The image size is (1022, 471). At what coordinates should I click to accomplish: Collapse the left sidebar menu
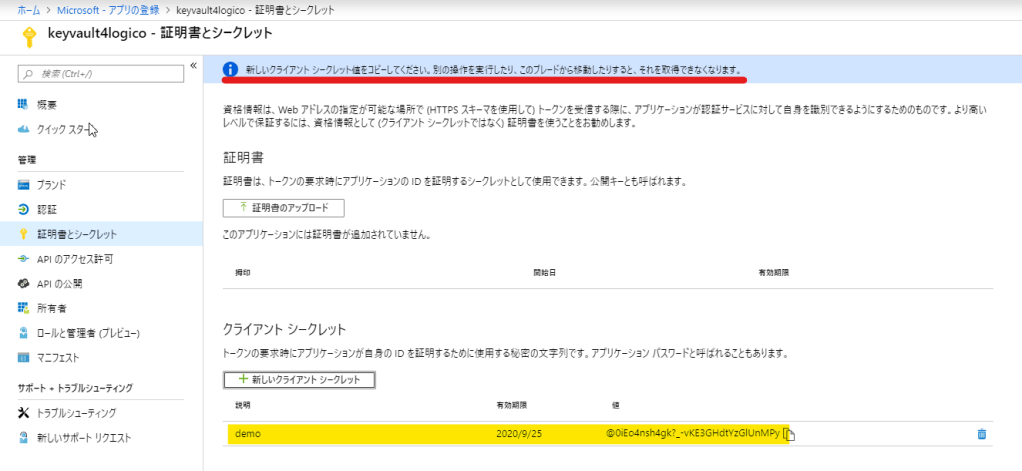pyautogui.click(x=193, y=66)
